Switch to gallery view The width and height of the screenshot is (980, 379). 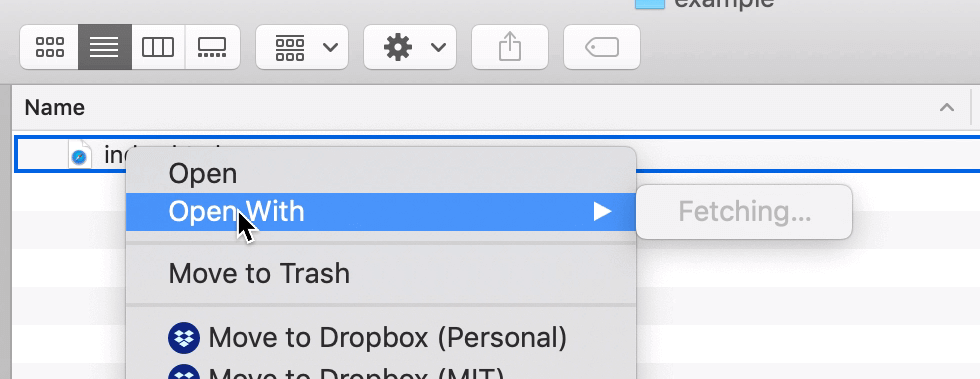[x=212, y=47]
